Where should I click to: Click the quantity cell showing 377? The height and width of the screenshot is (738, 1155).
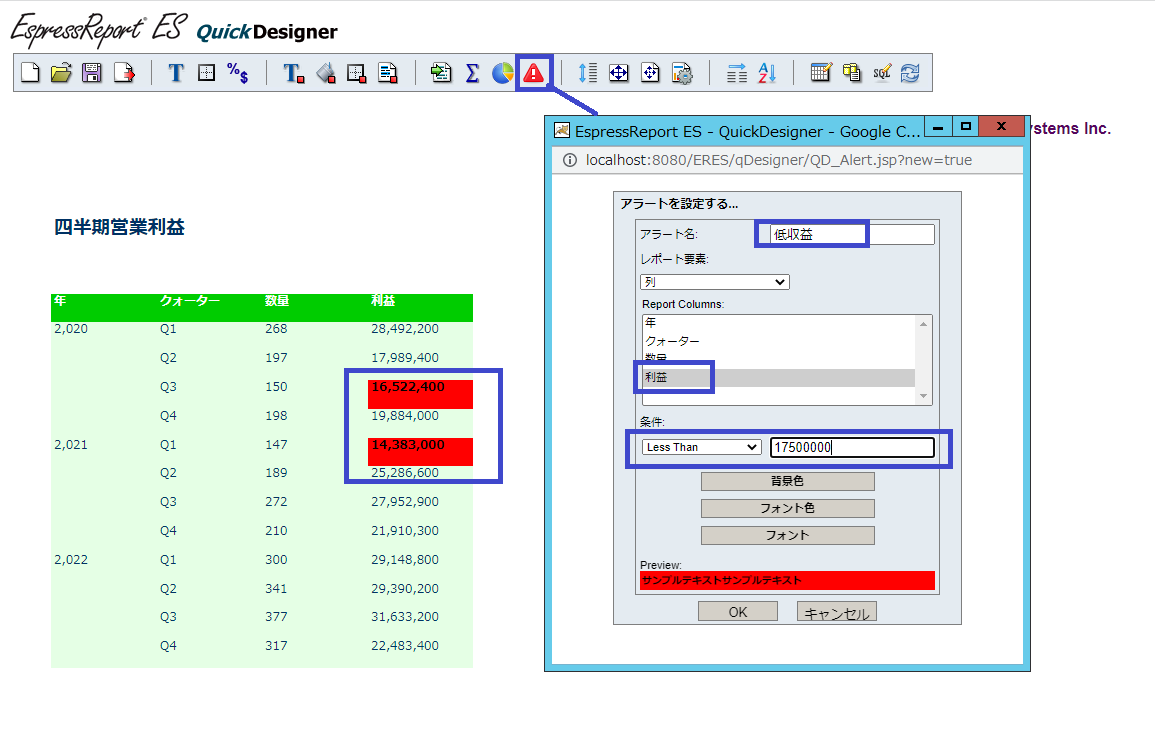click(276, 616)
